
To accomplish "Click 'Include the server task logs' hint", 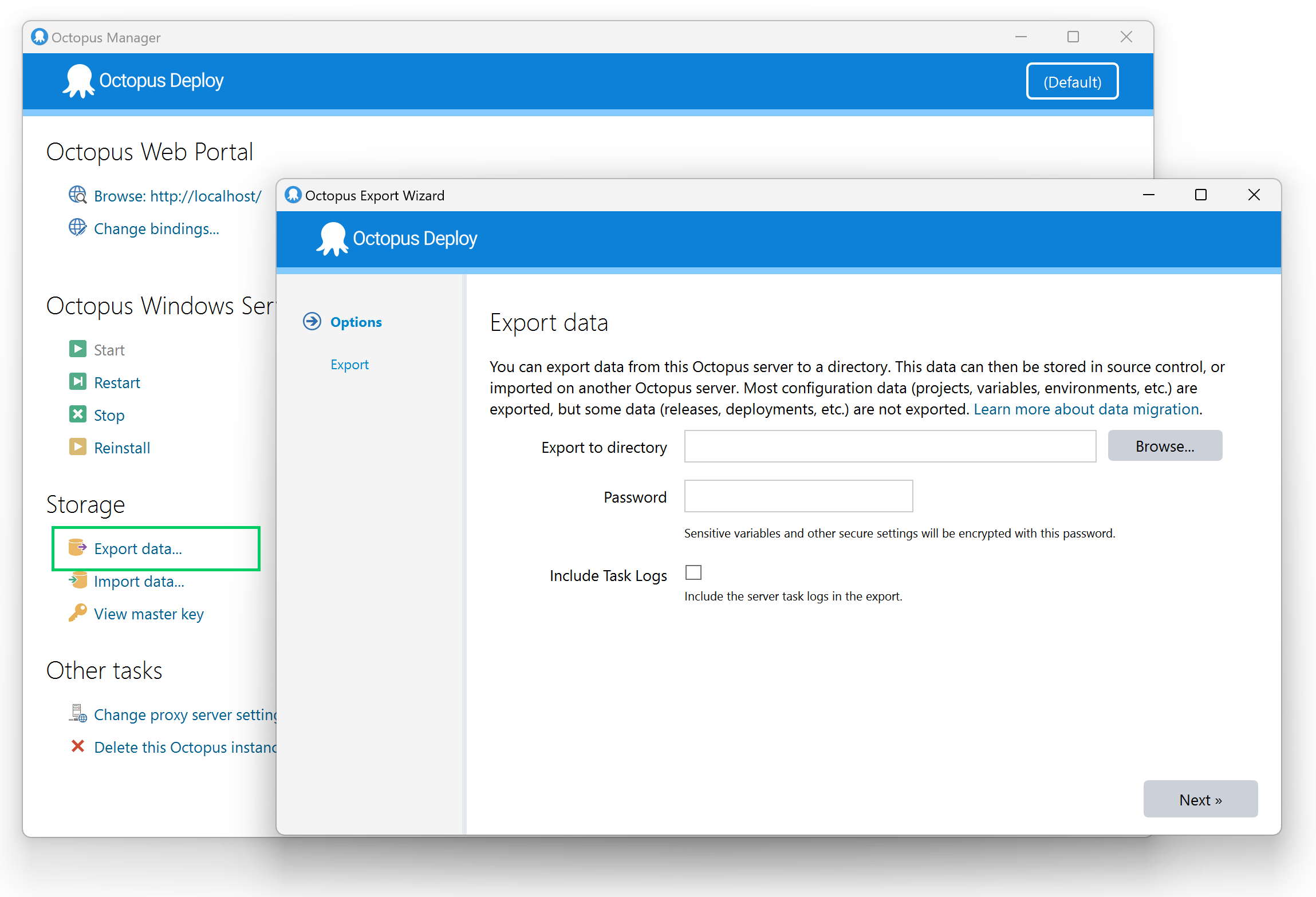I will (793, 596).
